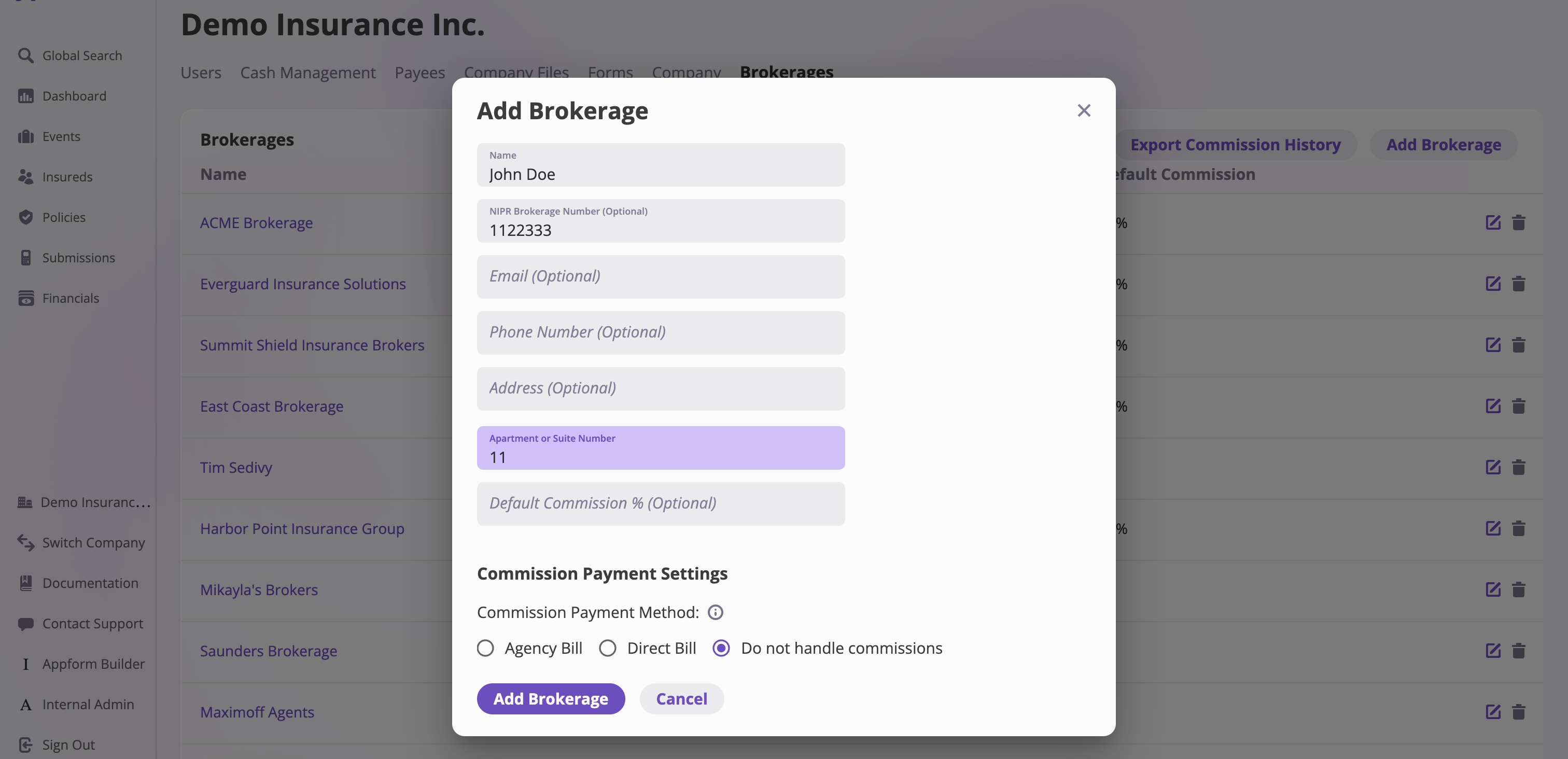
Task: Delete Harbor Point Insurance Group row
Action: (1518, 528)
